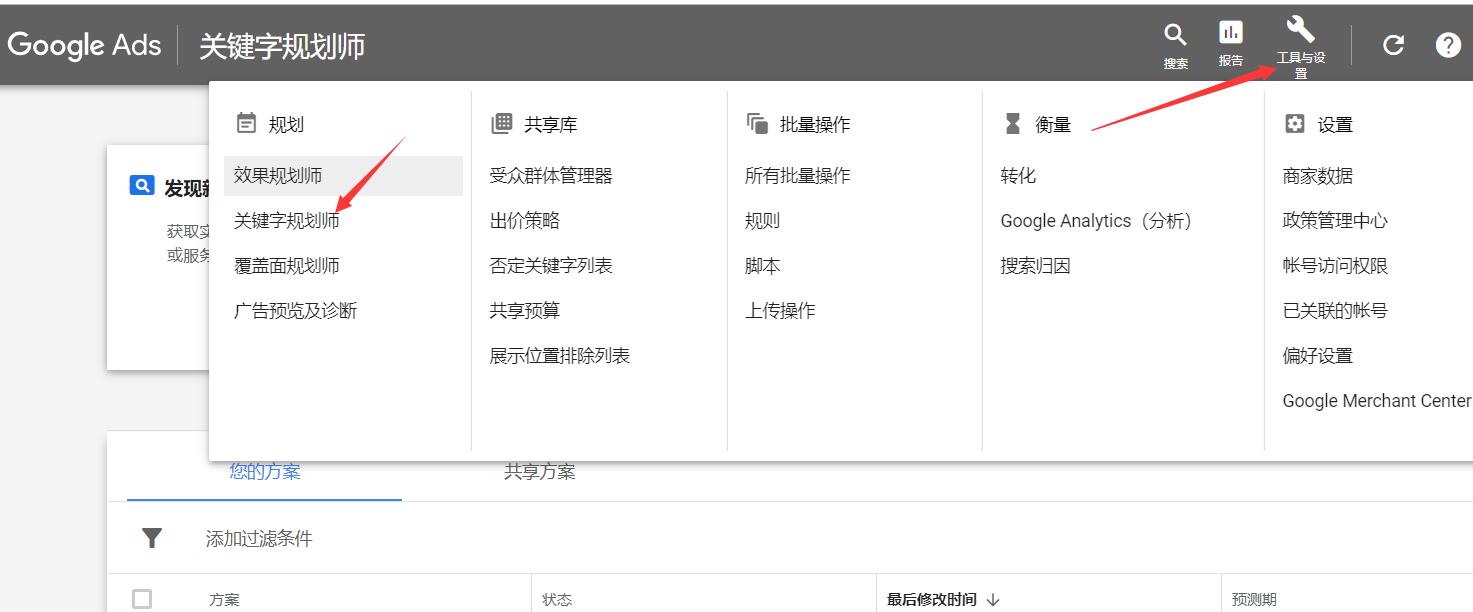Click the 衡量 hourglass icon
The image size is (1473, 612).
(1013, 123)
